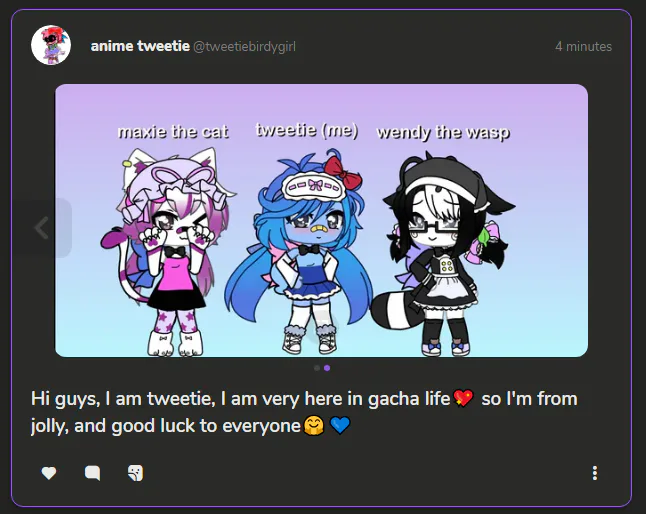Open the @tweetiebirdygirl handle link

(x=244, y=47)
